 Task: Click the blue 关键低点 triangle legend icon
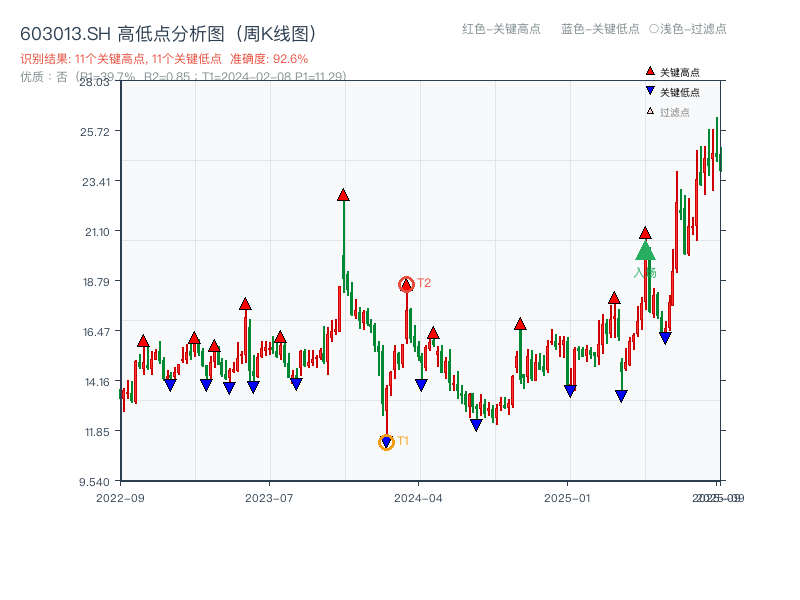tap(649, 88)
